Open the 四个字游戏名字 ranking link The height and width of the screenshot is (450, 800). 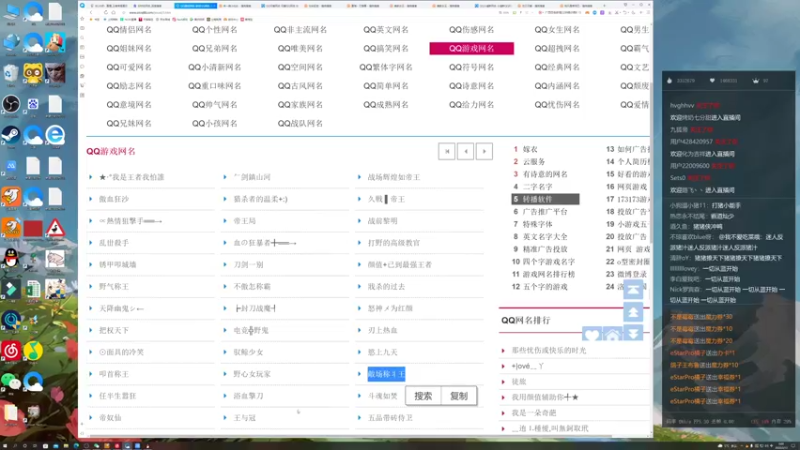[x=549, y=261]
